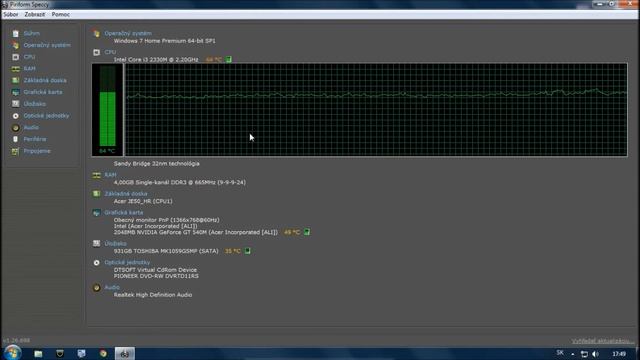Screen dimensions: 640x360
Task: Click 'Intel Core i3 2330M @ 2.20GHz' text
Action: 156,60
